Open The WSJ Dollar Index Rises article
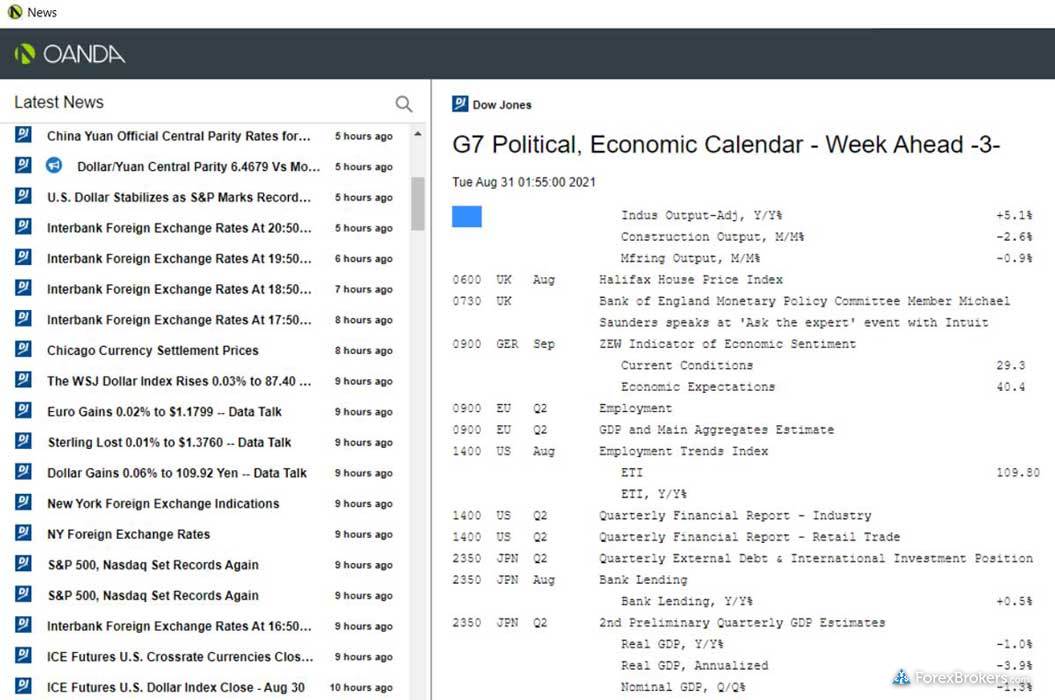1055x700 pixels. pos(179,381)
